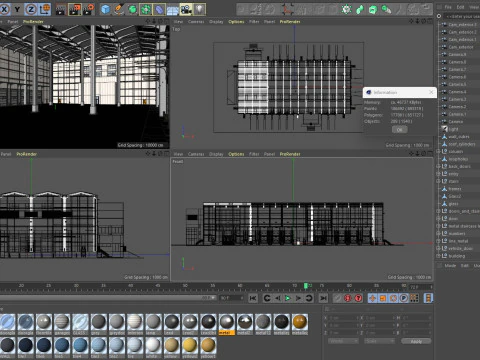Open Display menu in Top viewport
The height and width of the screenshot is (360, 480).
pyautogui.click(x=216, y=21)
